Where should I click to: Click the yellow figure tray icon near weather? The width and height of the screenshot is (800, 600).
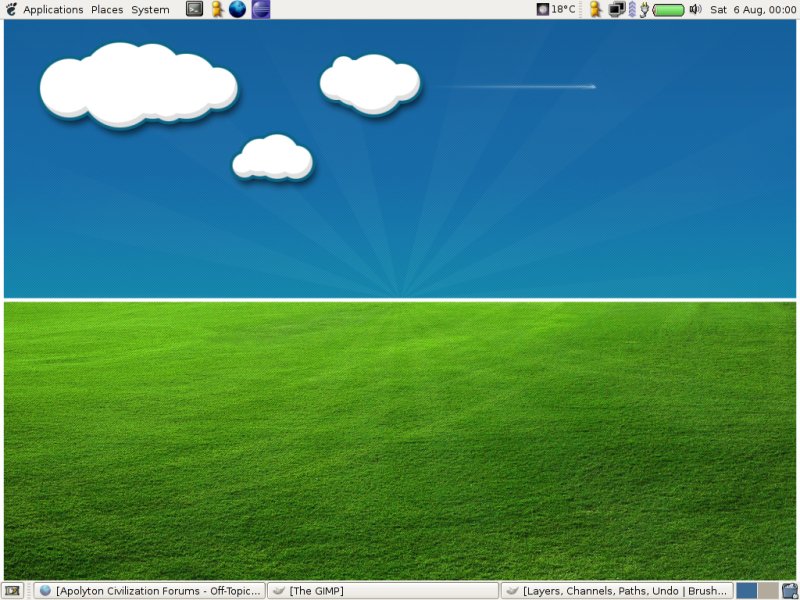coord(595,9)
